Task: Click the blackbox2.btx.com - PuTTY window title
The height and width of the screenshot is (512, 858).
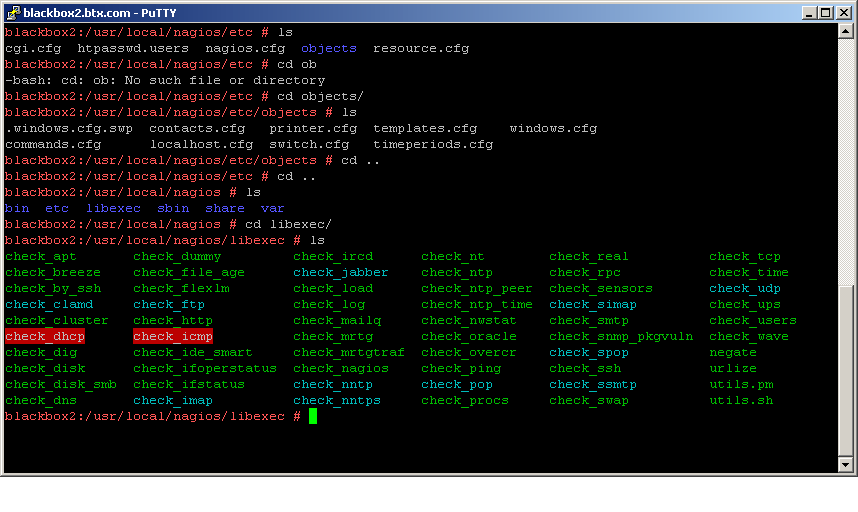Action: point(100,13)
